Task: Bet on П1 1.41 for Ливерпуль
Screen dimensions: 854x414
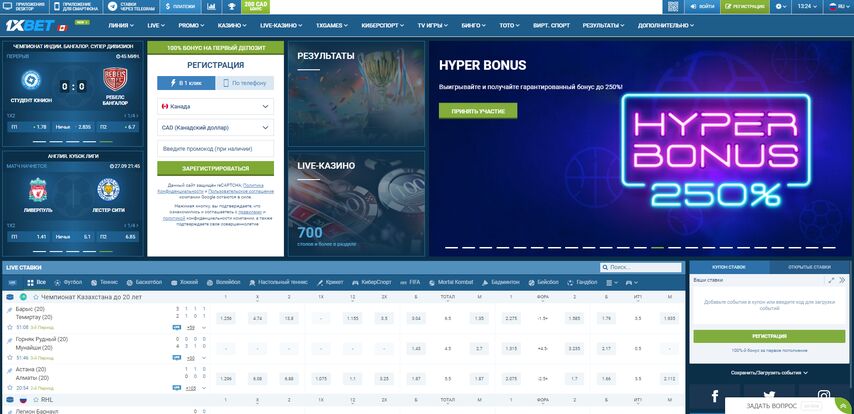Action: click(28, 237)
